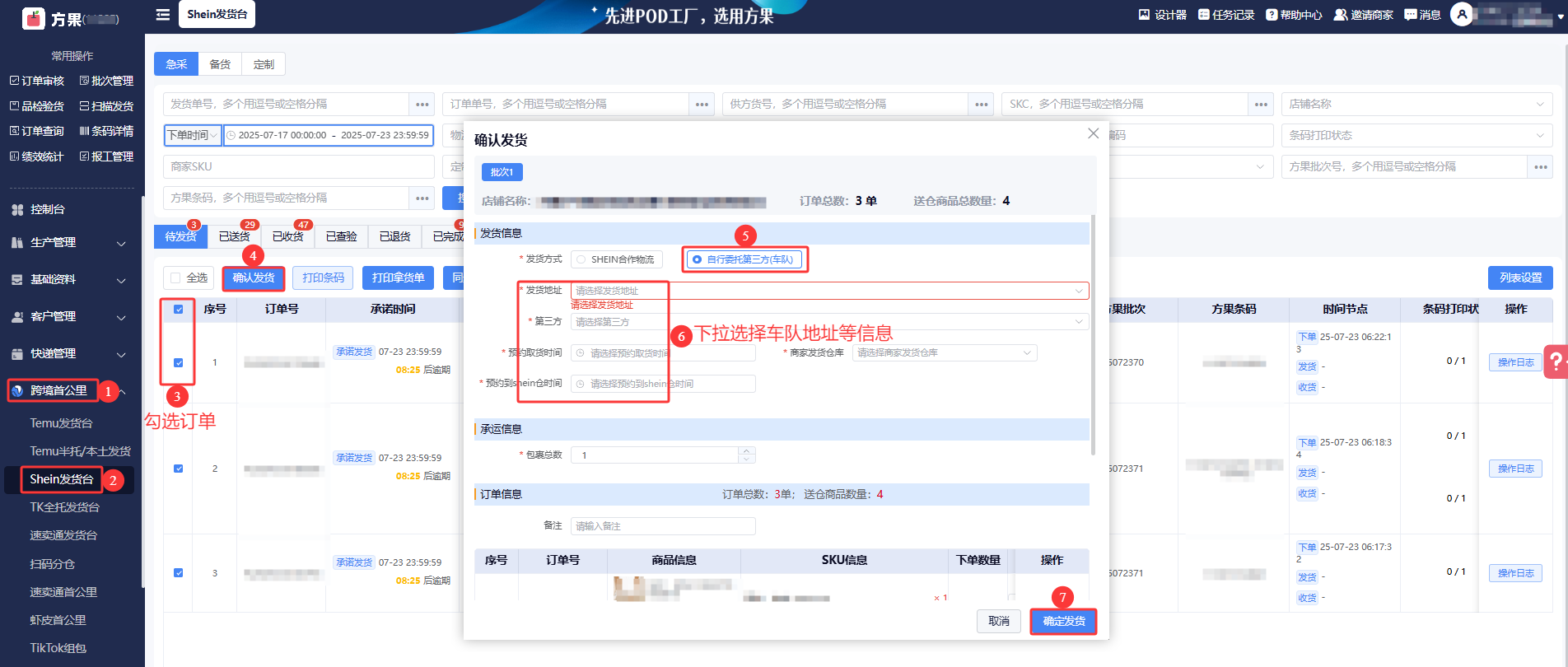Open Temu发货台 in the sidebar
Image resolution: width=1568 pixels, height=667 pixels.
click(x=62, y=423)
